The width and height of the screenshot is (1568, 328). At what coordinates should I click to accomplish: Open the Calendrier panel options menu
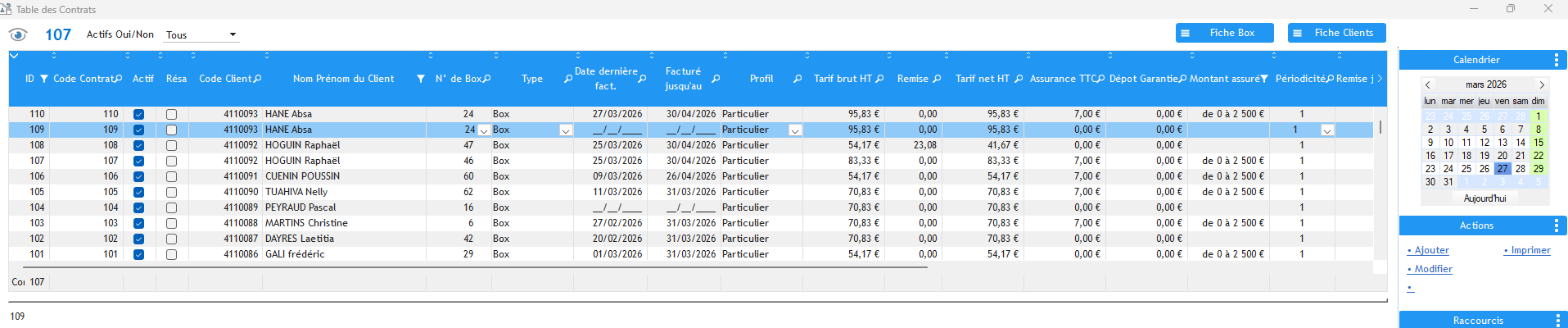click(1557, 60)
